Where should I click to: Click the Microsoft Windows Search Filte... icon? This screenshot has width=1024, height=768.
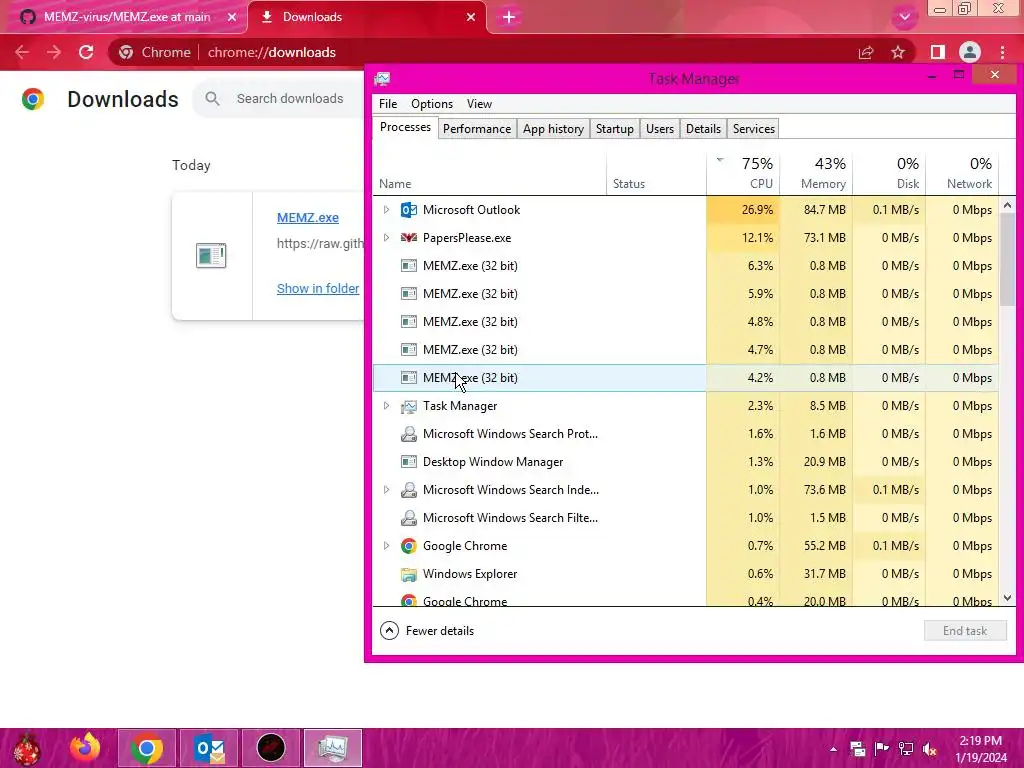coord(409,518)
